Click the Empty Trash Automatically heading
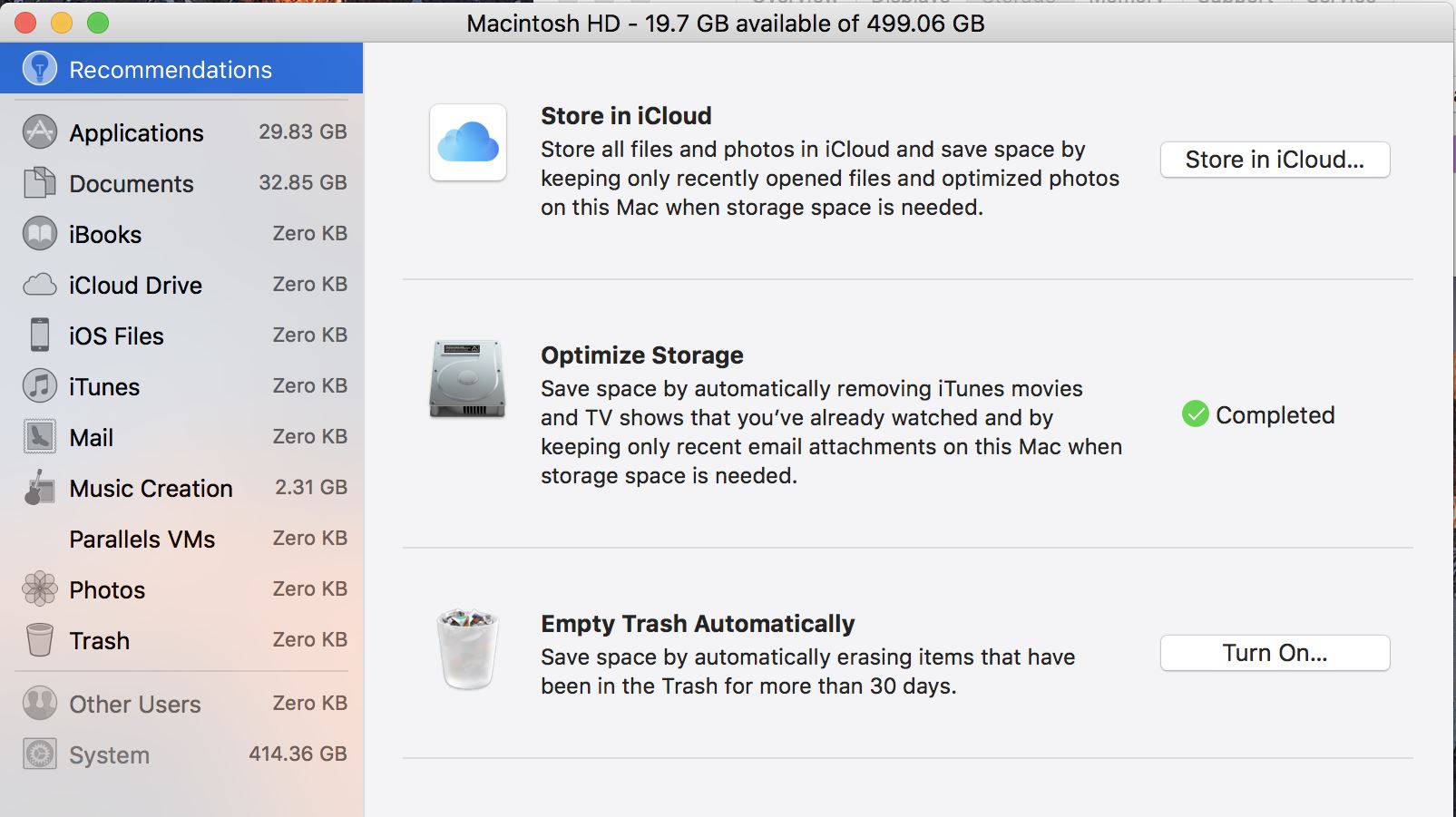Screen dimensions: 1456x817 tap(698, 624)
